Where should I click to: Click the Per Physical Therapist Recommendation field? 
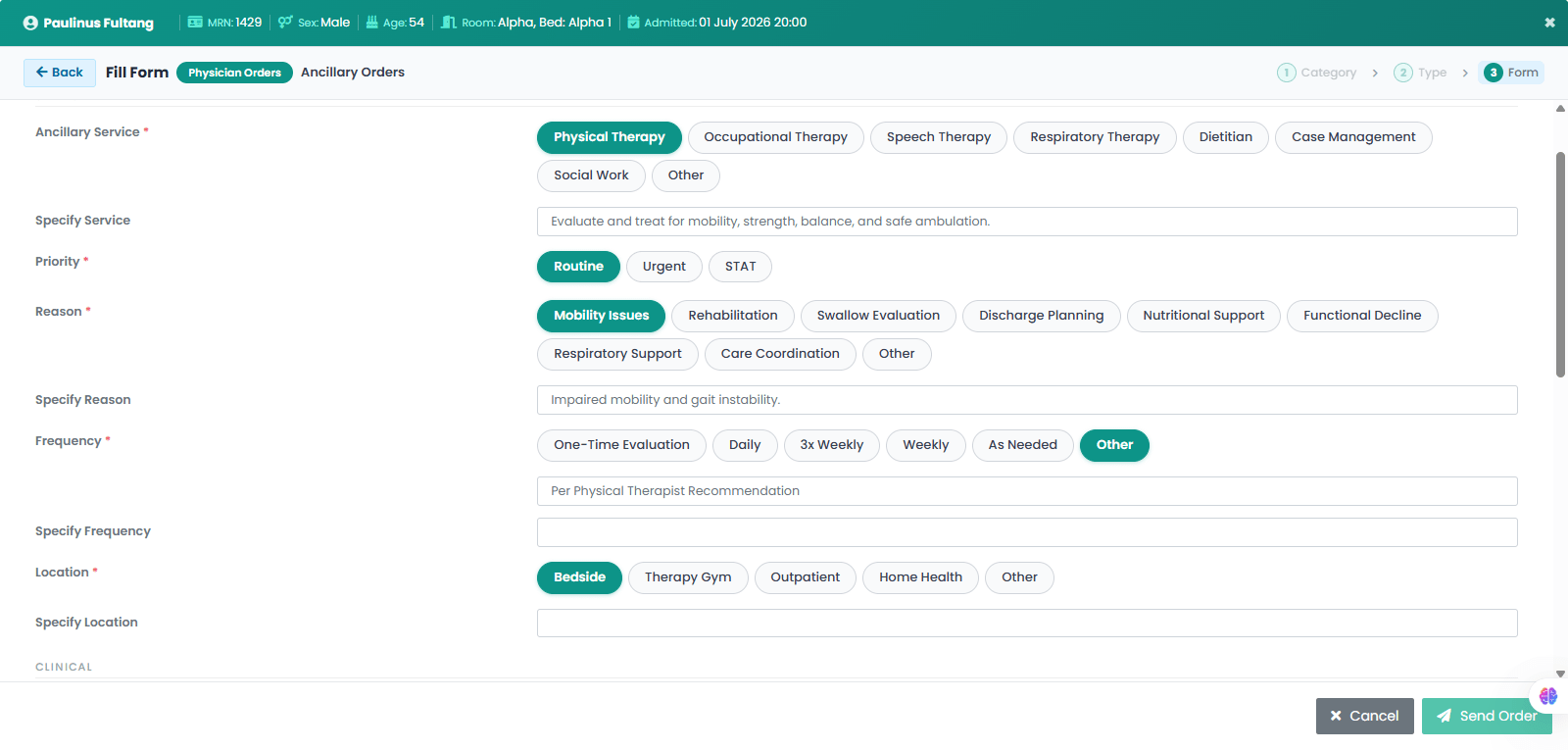[x=1027, y=491]
